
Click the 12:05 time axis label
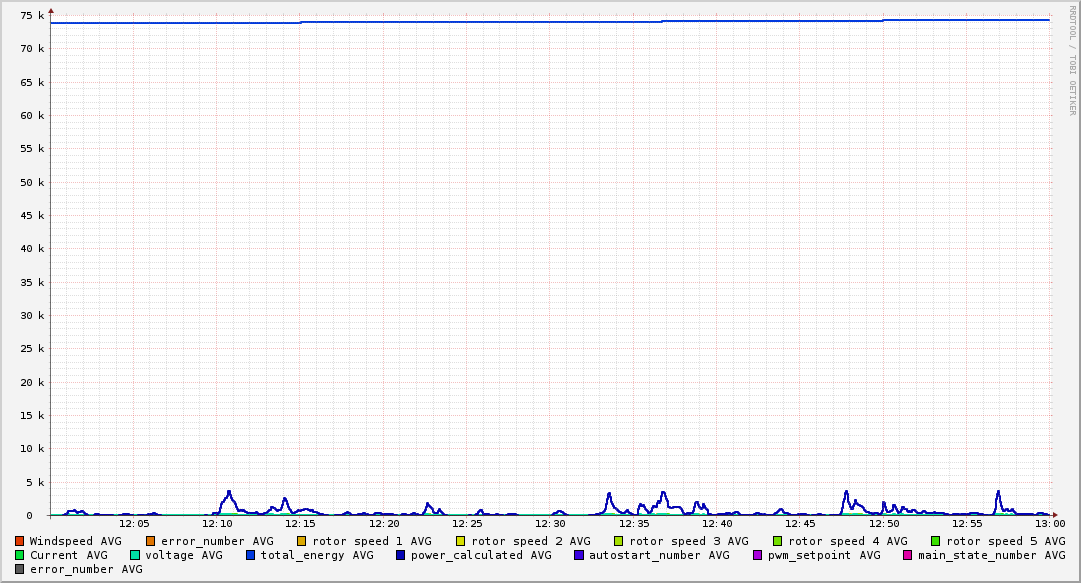134,523
